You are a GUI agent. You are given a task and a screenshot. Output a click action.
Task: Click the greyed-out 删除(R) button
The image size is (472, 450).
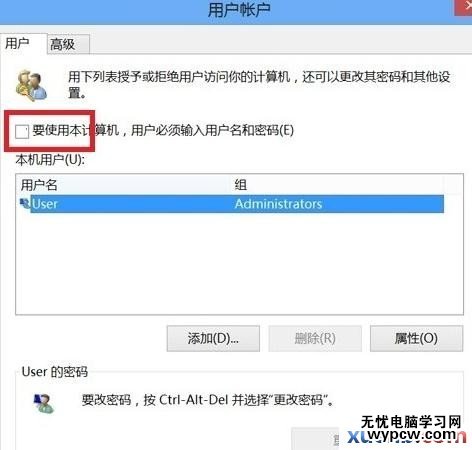pyautogui.click(x=315, y=339)
